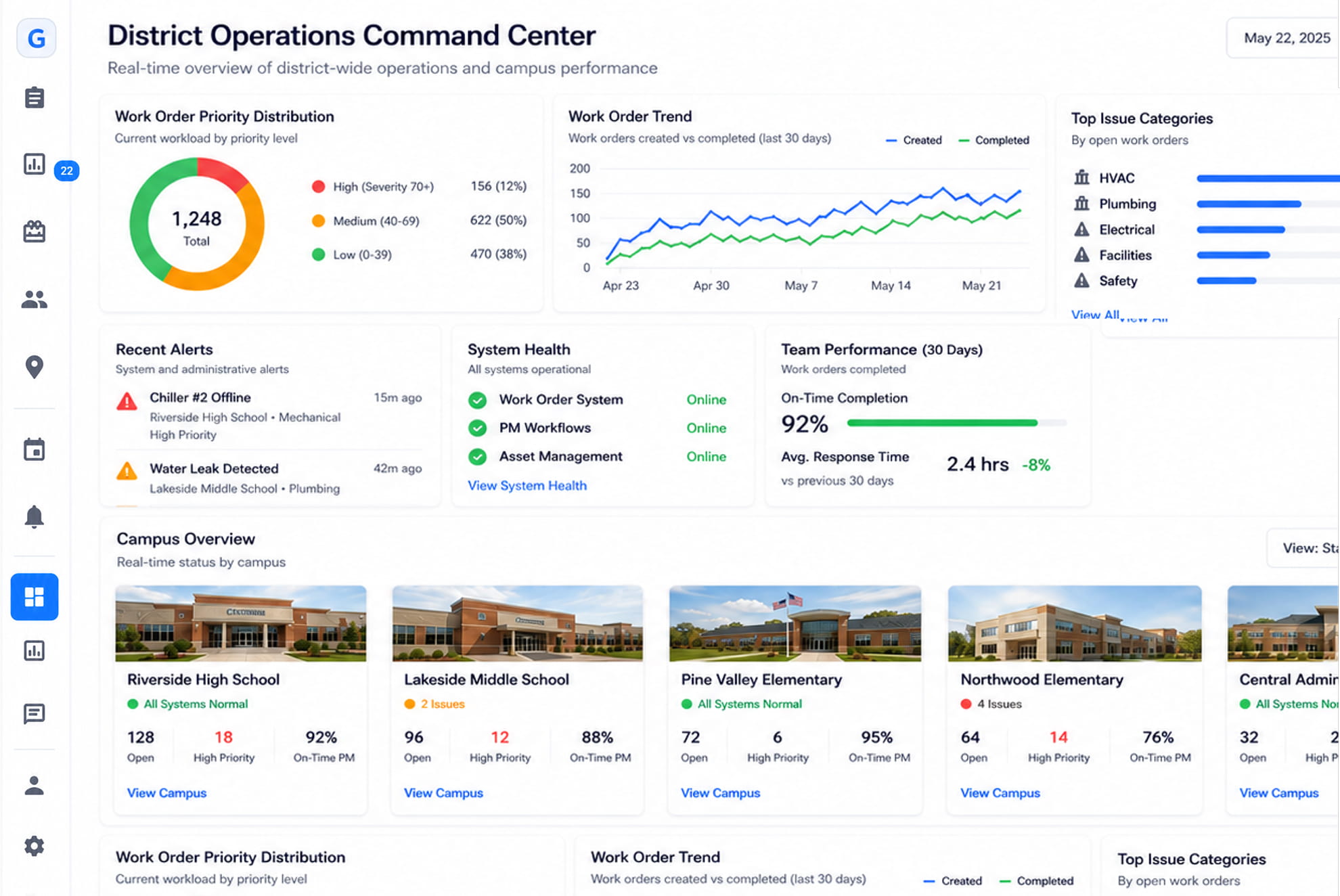This screenshot has height=896, width=1340.
Task: Toggle the Created series in the trend legend
Action: coord(914,140)
